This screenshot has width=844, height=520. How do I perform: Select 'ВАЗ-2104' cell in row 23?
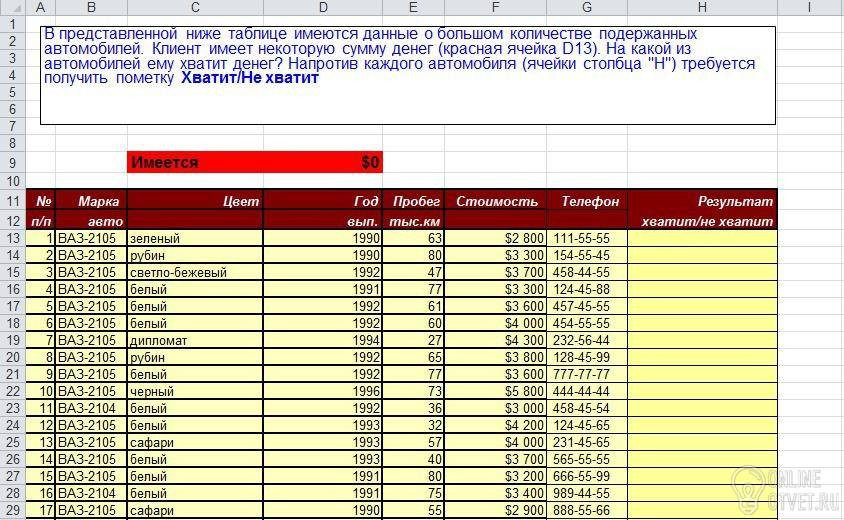pos(92,408)
